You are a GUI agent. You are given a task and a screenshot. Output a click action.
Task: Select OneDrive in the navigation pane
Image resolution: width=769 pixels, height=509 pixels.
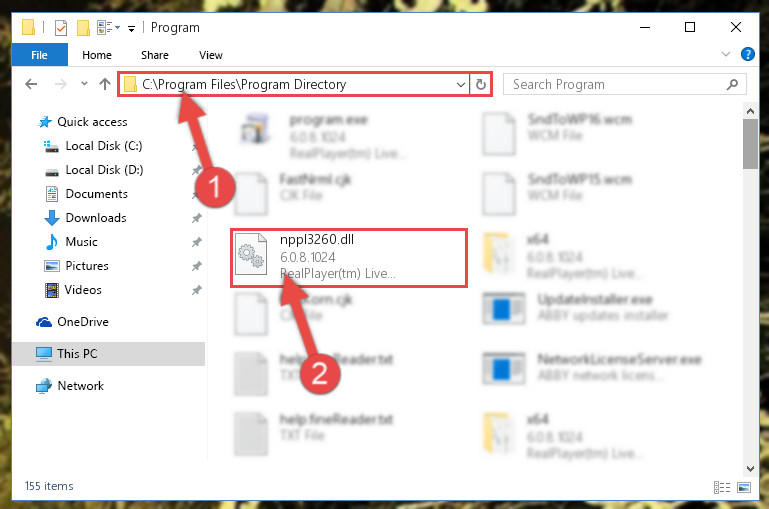[83, 322]
